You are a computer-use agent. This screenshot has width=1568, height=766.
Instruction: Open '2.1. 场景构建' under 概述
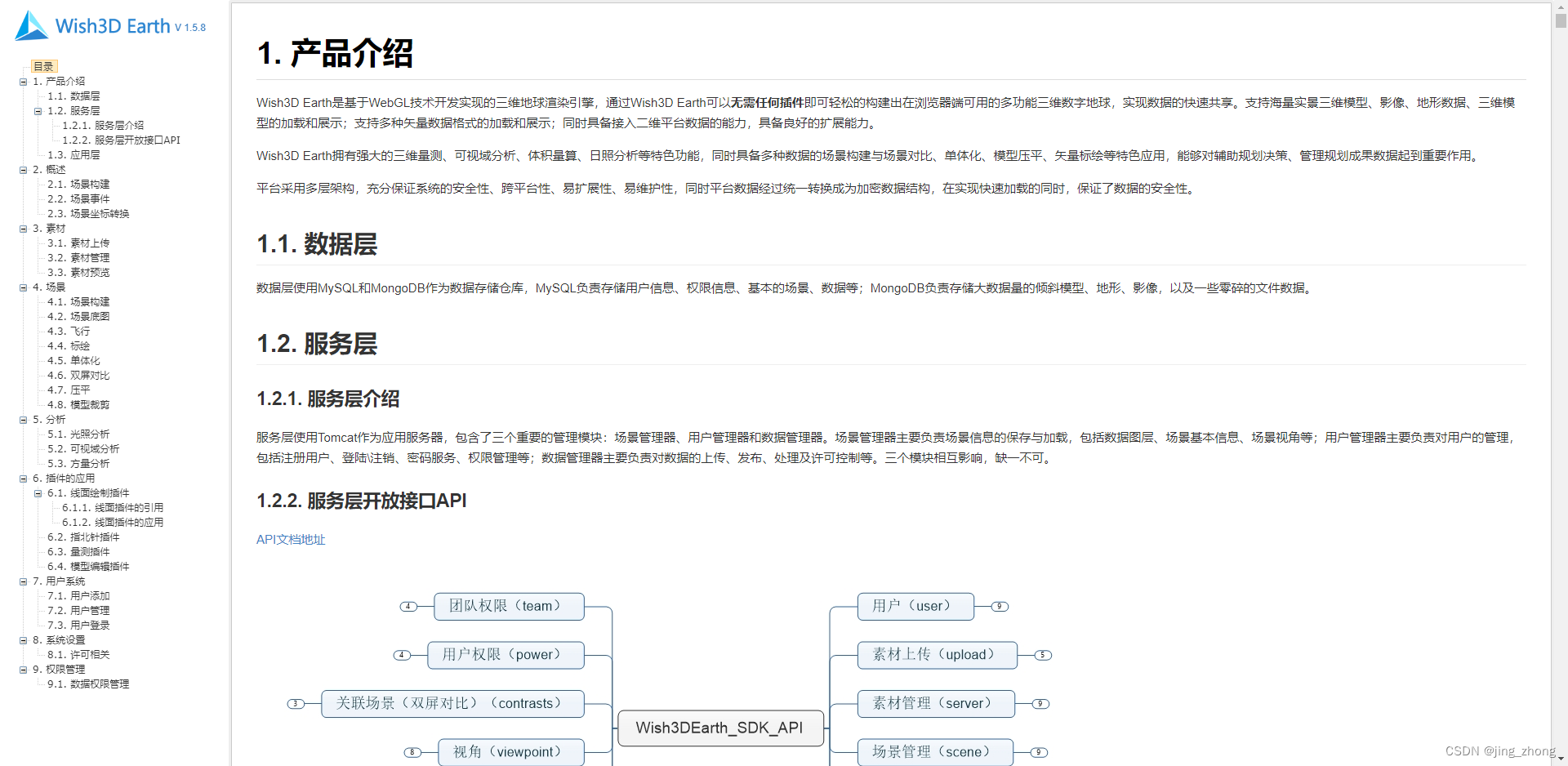[x=78, y=185]
